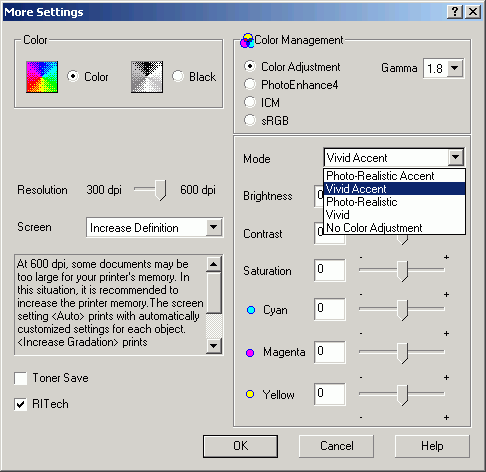486x472 pixels.
Task: Open Help with the Help button
Action: (432, 446)
